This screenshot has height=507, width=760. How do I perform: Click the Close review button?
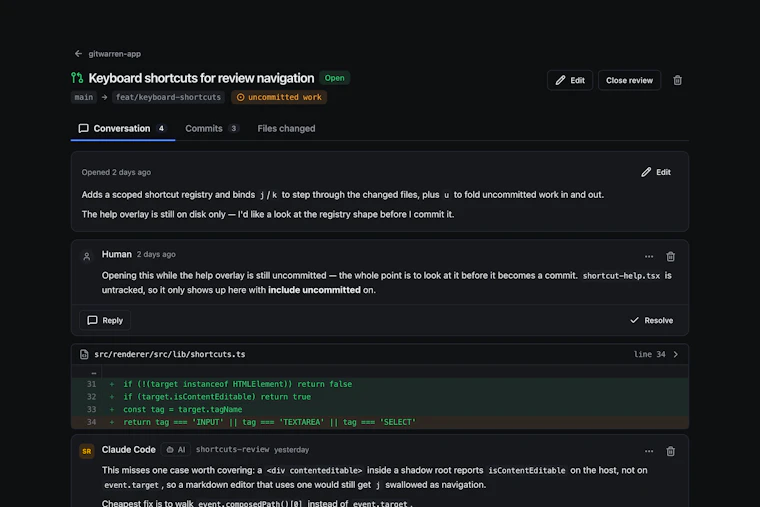coord(629,80)
